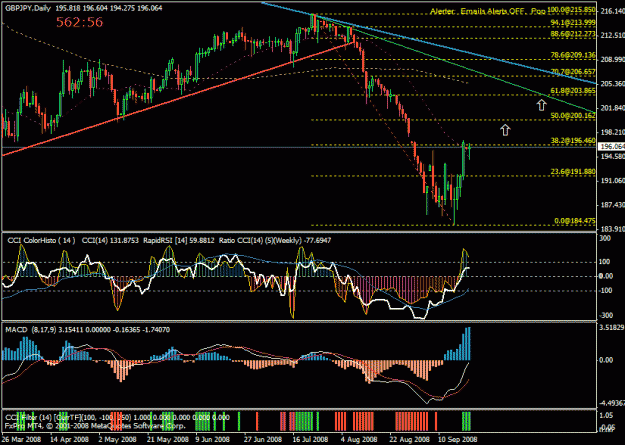The height and width of the screenshot is (445, 625).
Task: Click the 23.6@191.880 Fibonacci label
Action: click(x=573, y=171)
